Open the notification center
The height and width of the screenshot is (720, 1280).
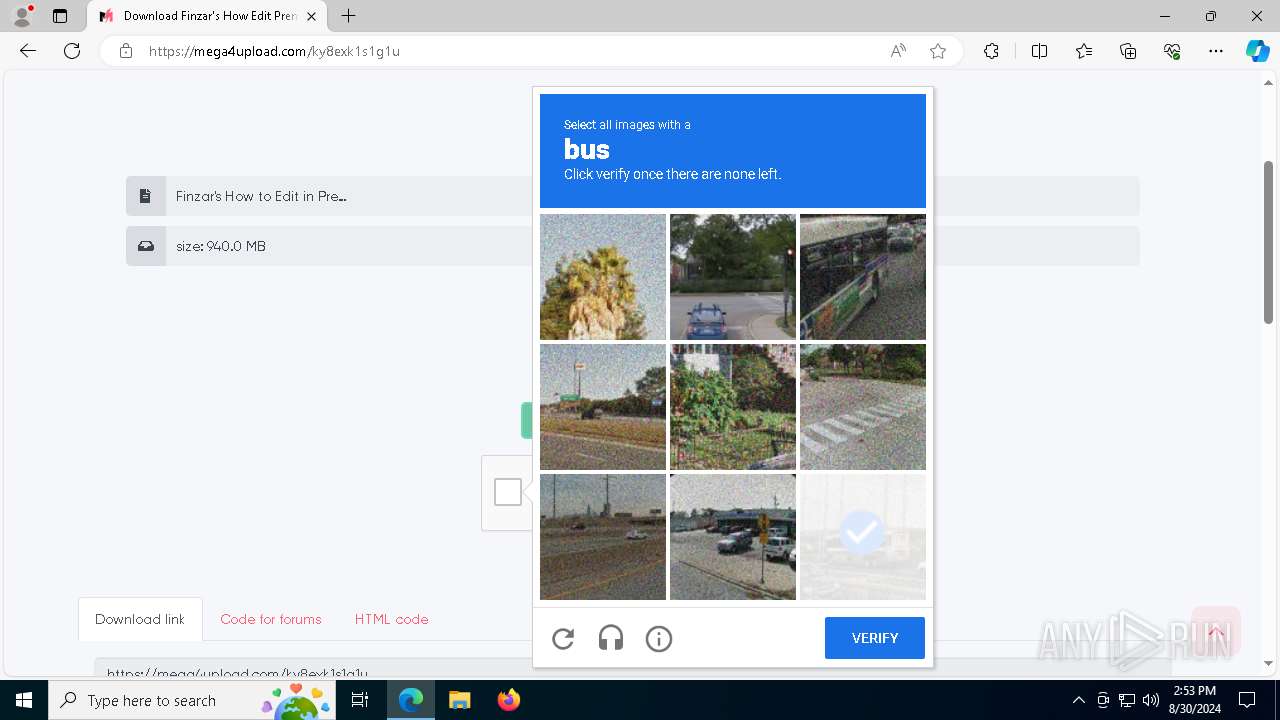(1247, 700)
